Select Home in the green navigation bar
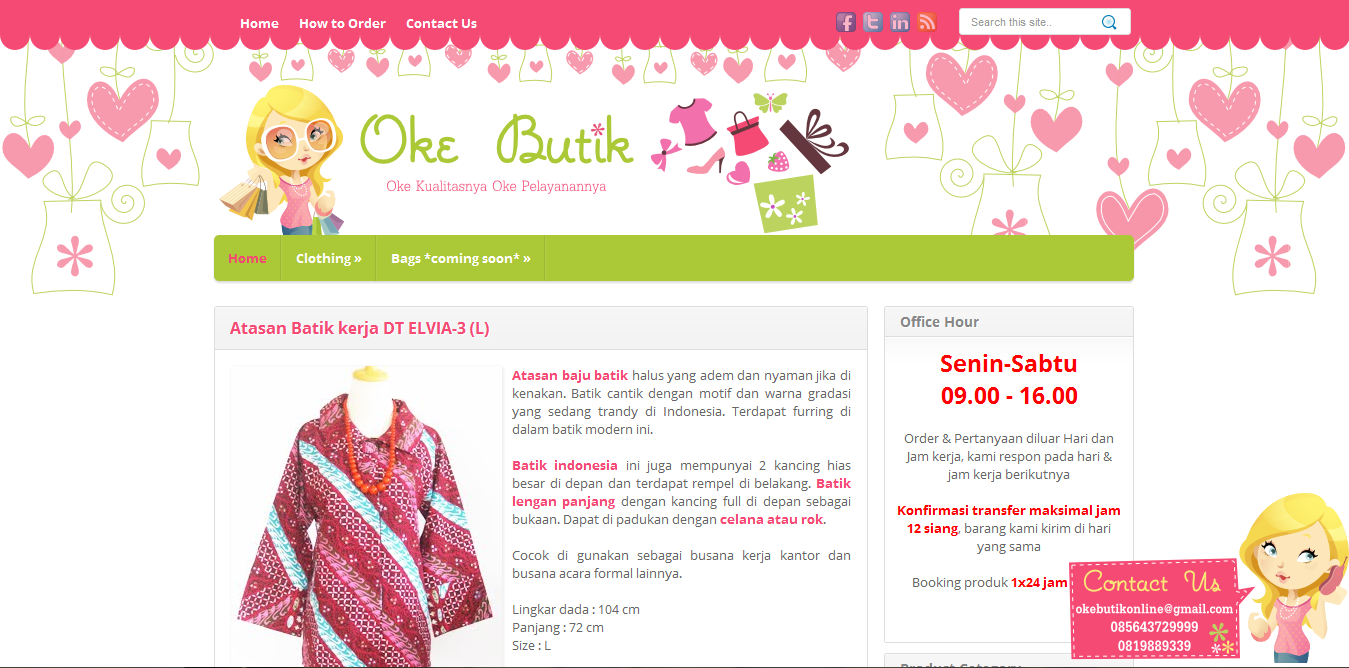1349x668 pixels. click(x=247, y=258)
